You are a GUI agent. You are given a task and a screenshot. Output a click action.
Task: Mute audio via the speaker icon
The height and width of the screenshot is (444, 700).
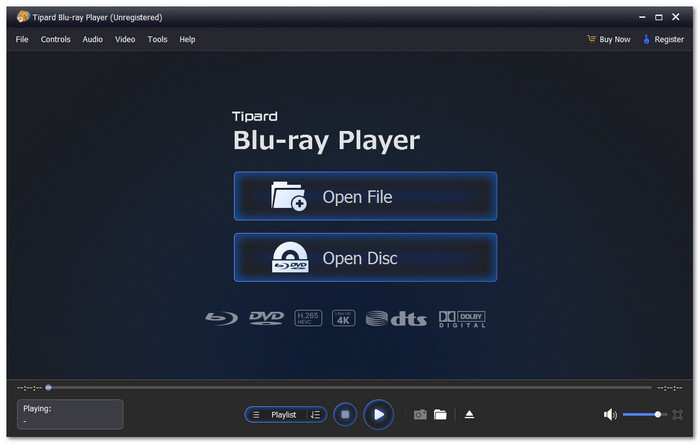[610, 415]
